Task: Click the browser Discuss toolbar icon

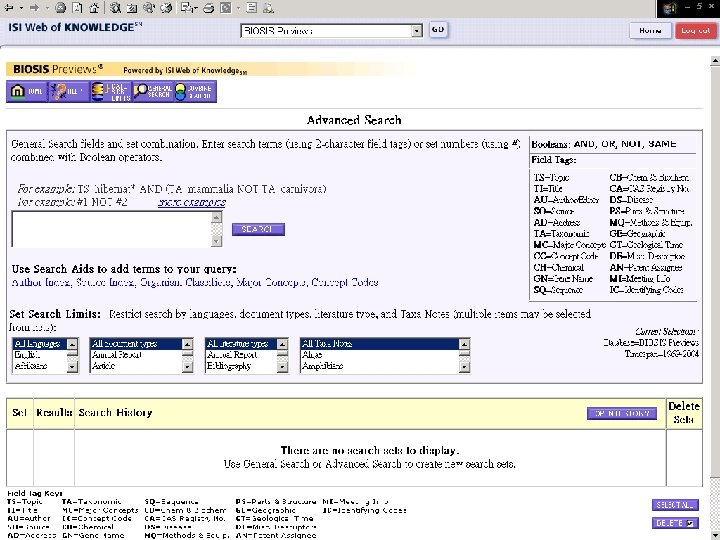Action: coord(251,7)
